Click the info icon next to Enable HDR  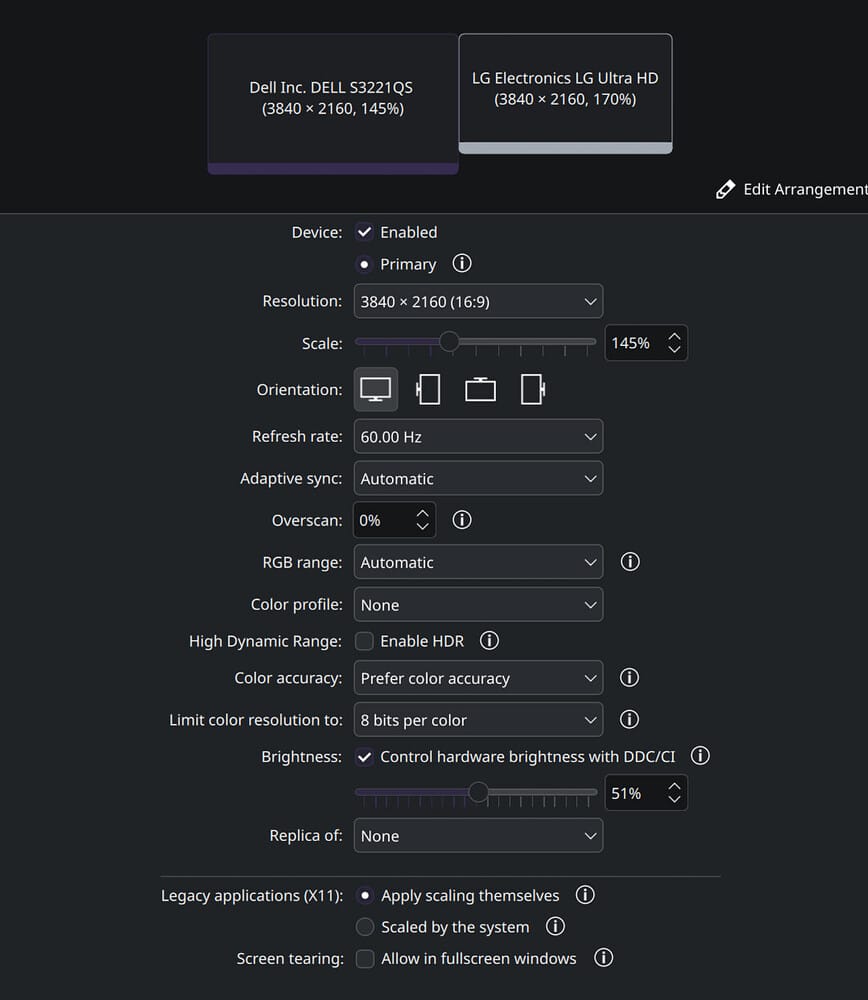(x=489, y=640)
